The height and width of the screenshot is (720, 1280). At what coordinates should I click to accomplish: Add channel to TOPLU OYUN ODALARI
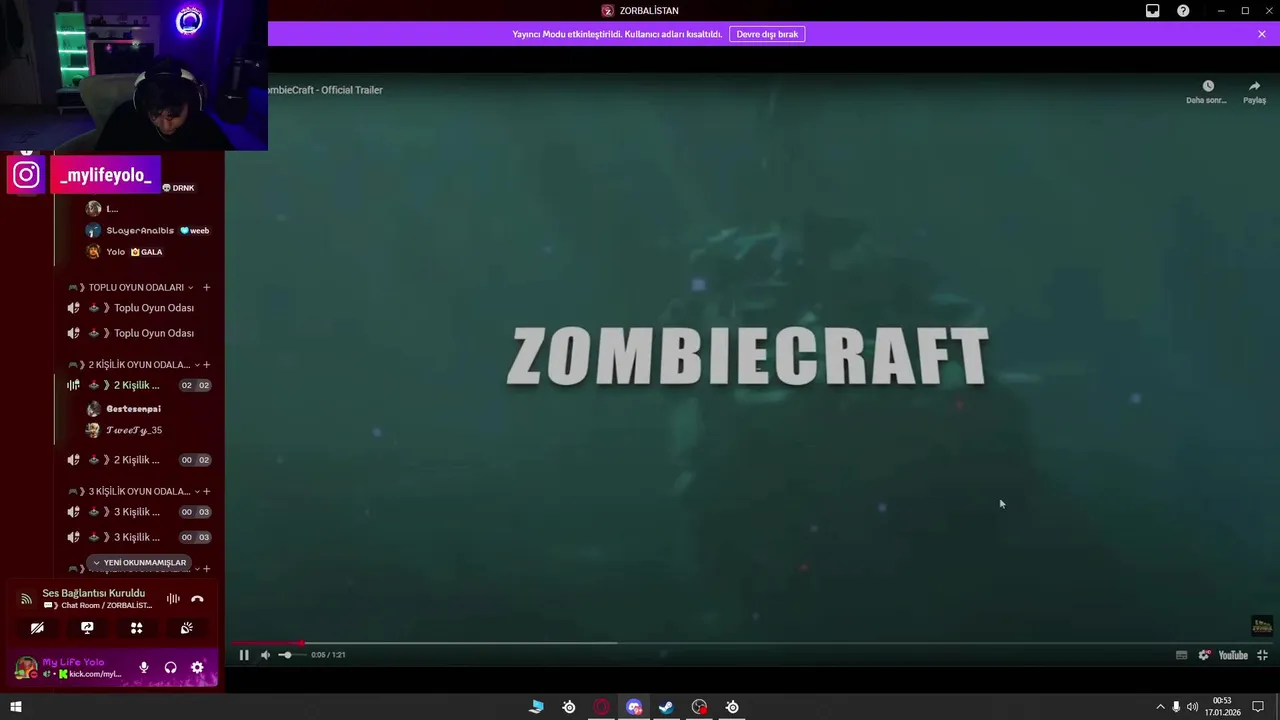pyautogui.click(x=207, y=288)
